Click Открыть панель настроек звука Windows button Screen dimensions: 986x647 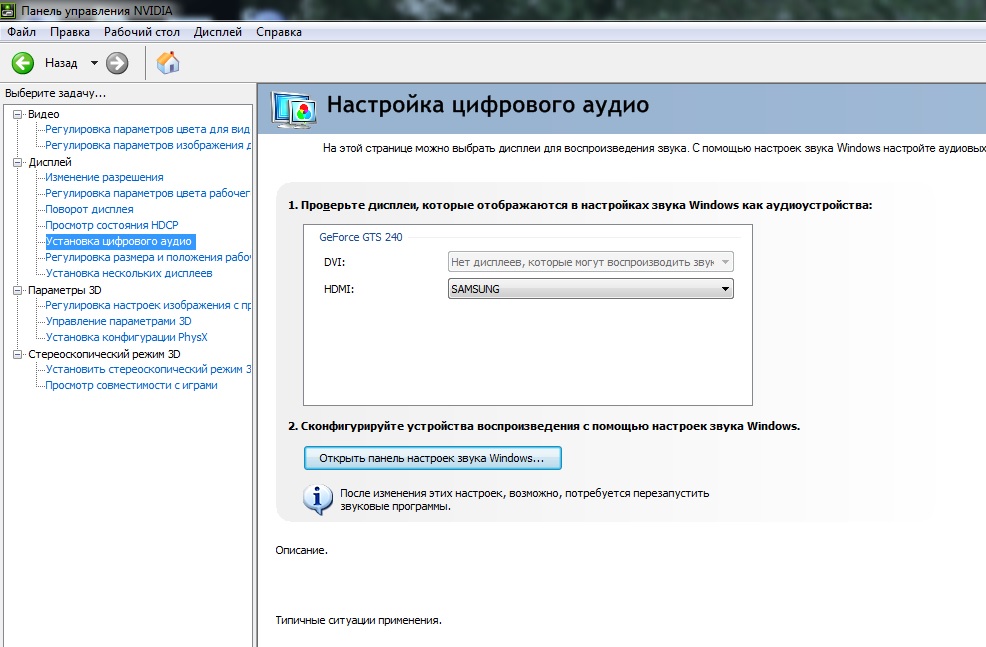pyautogui.click(x=432, y=458)
